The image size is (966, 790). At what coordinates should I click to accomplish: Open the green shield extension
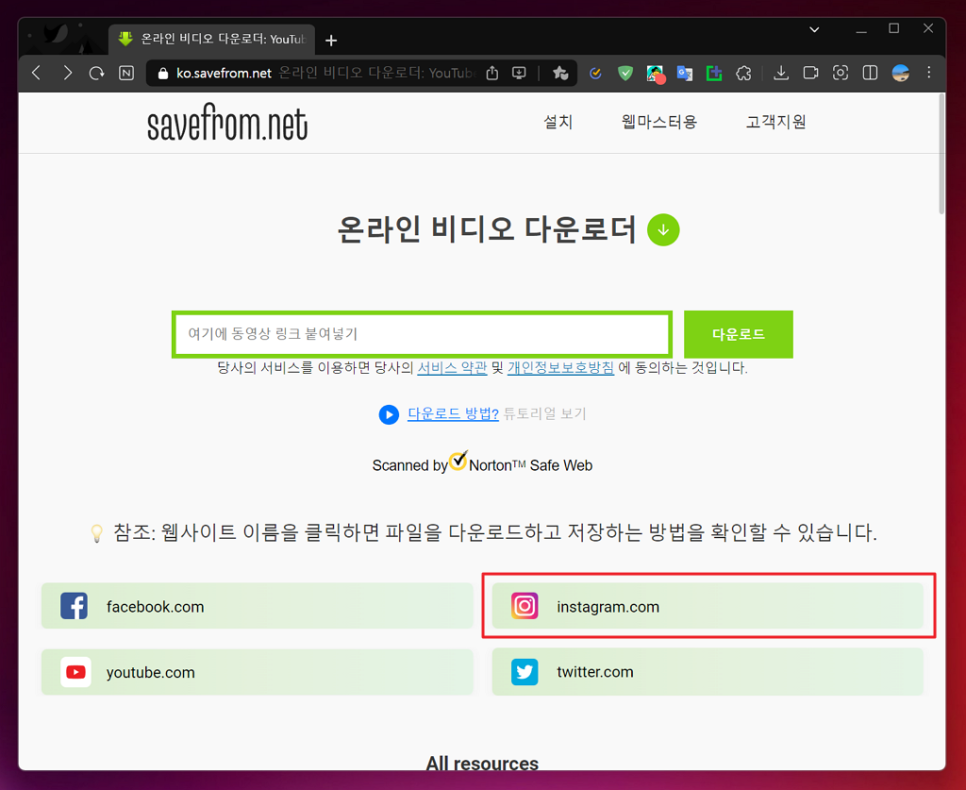(x=625, y=73)
